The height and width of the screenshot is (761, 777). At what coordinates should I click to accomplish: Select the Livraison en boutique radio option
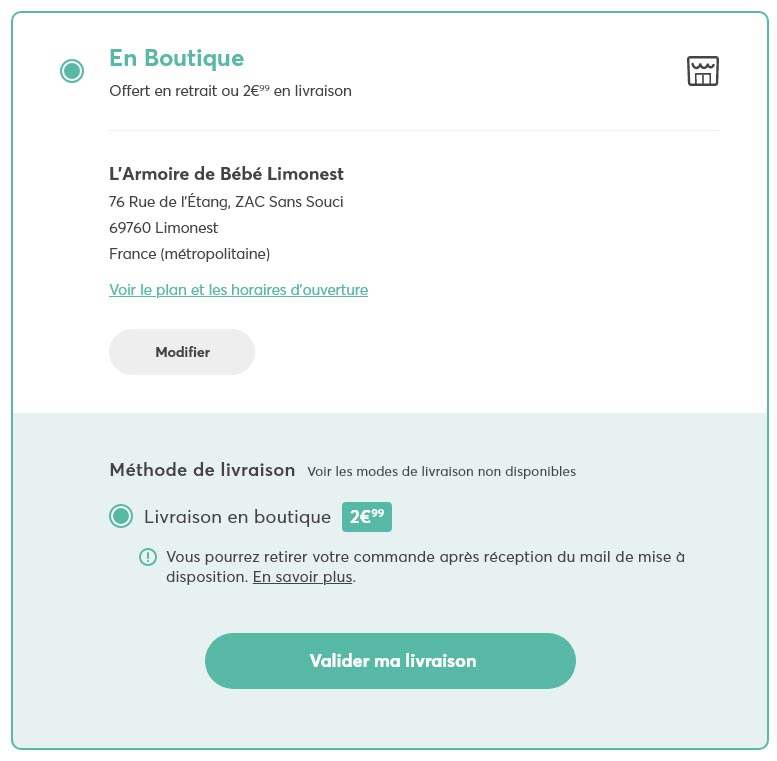[x=121, y=517]
